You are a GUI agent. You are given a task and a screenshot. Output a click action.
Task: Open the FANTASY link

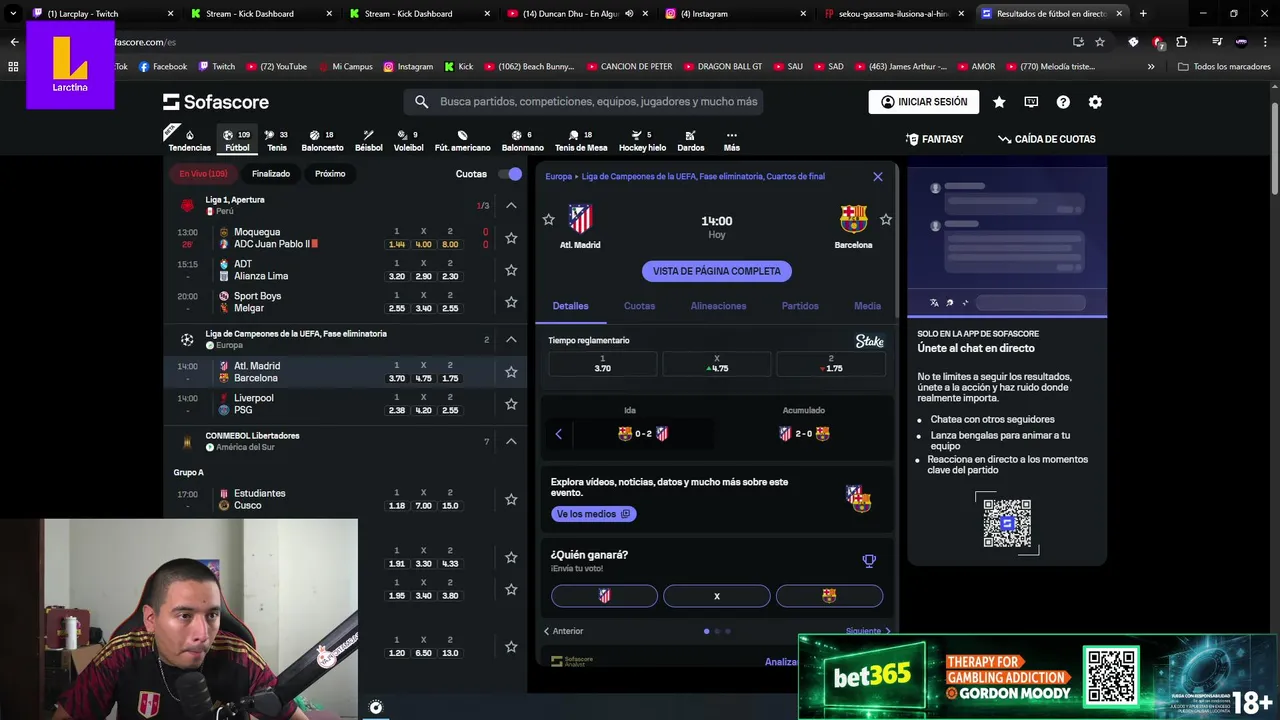coord(934,139)
